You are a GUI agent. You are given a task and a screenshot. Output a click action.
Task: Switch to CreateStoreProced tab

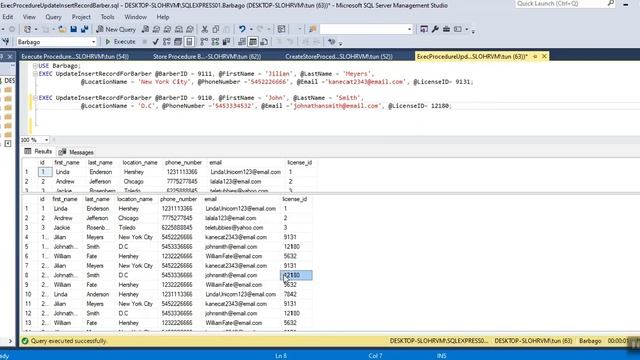coord(339,57)
